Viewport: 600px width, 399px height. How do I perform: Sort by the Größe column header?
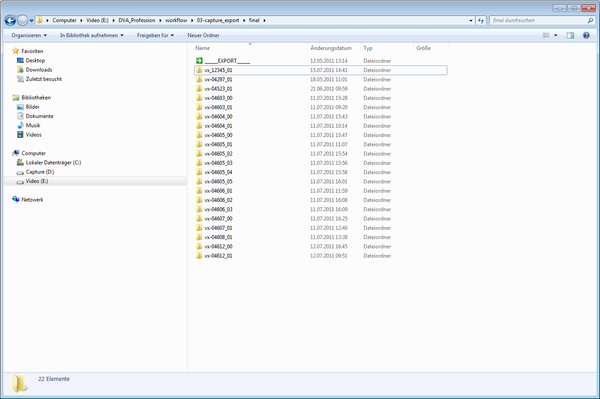(x=423, y=48)
